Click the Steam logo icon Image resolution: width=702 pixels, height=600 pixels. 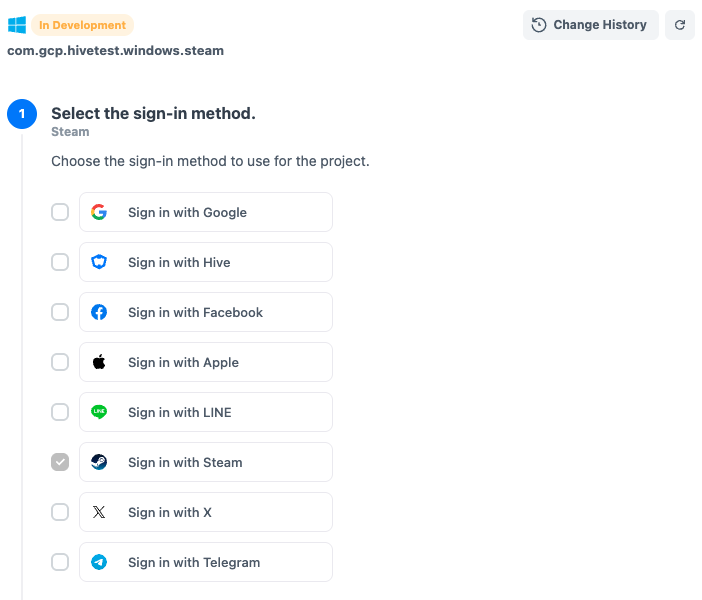click(x=99, y=462)
